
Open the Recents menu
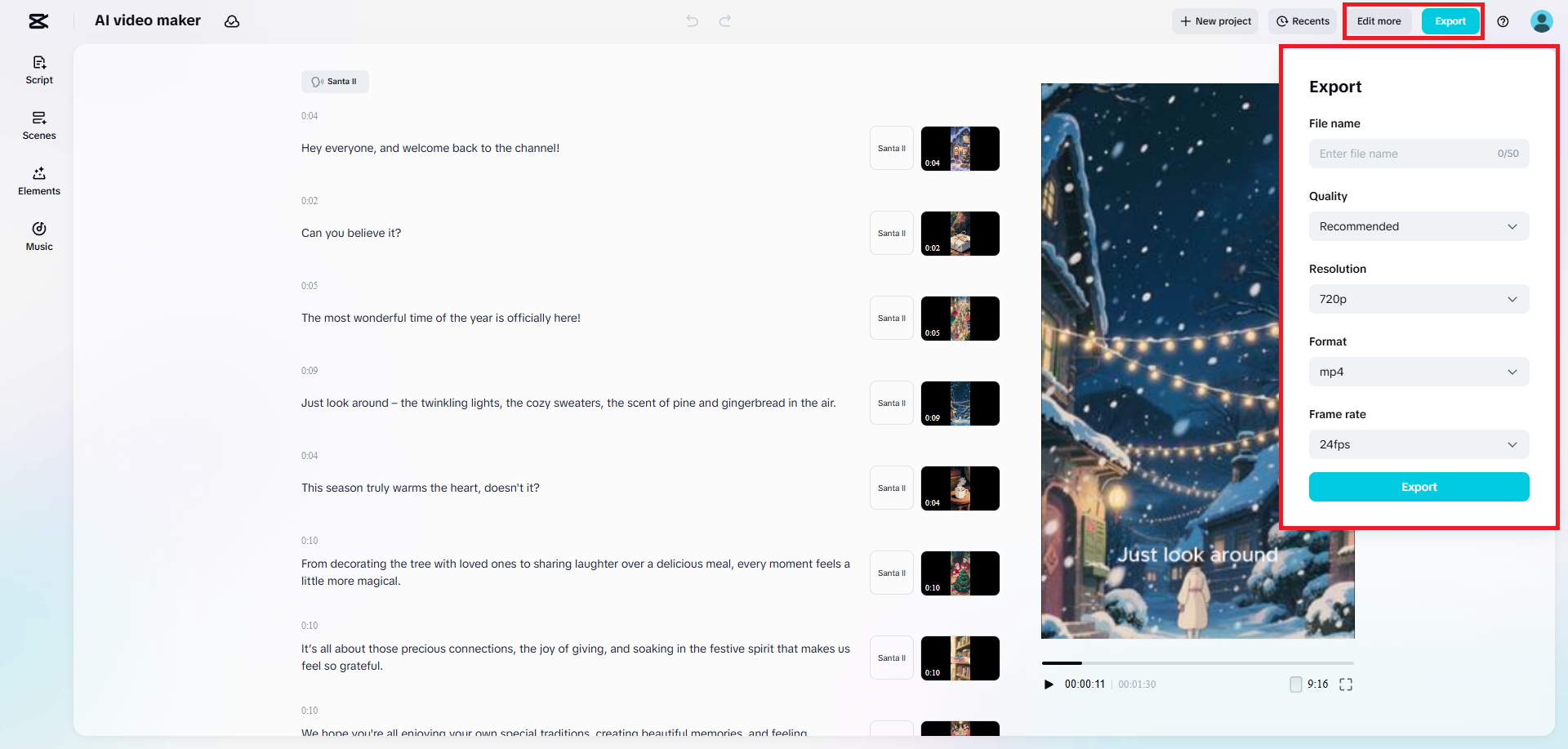1303,21
